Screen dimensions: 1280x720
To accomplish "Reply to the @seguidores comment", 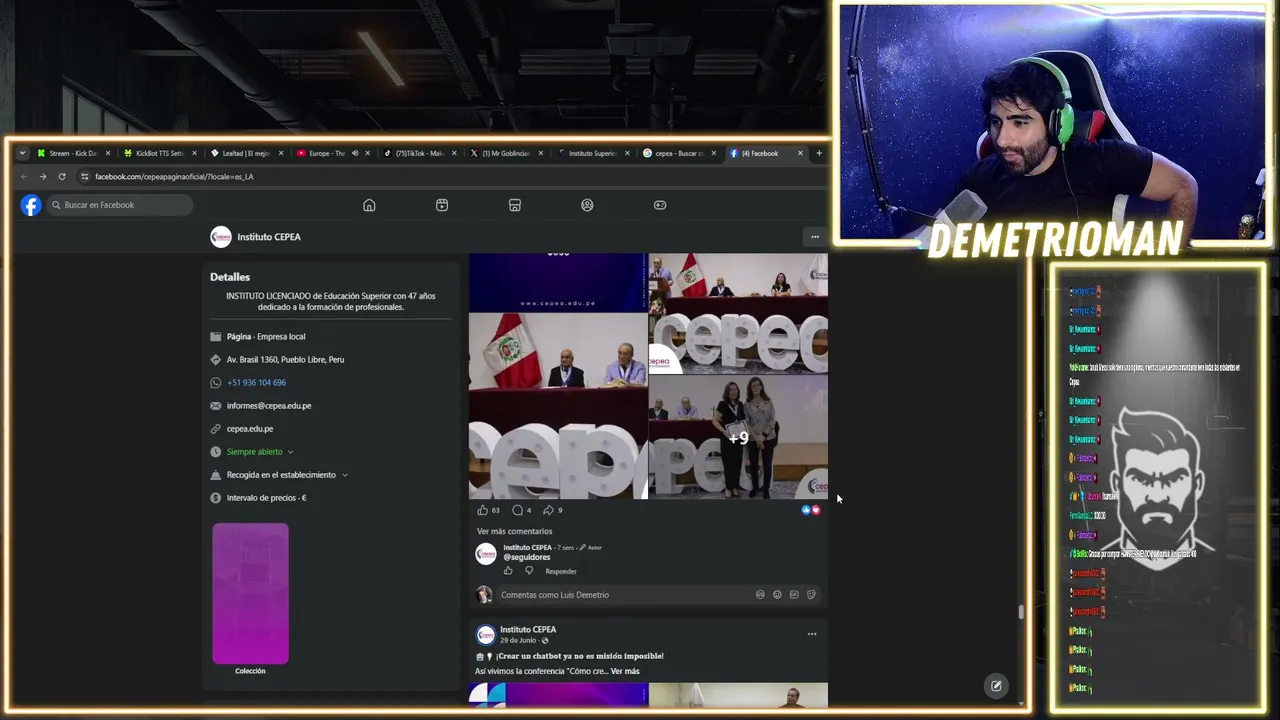I will (561, 572).
